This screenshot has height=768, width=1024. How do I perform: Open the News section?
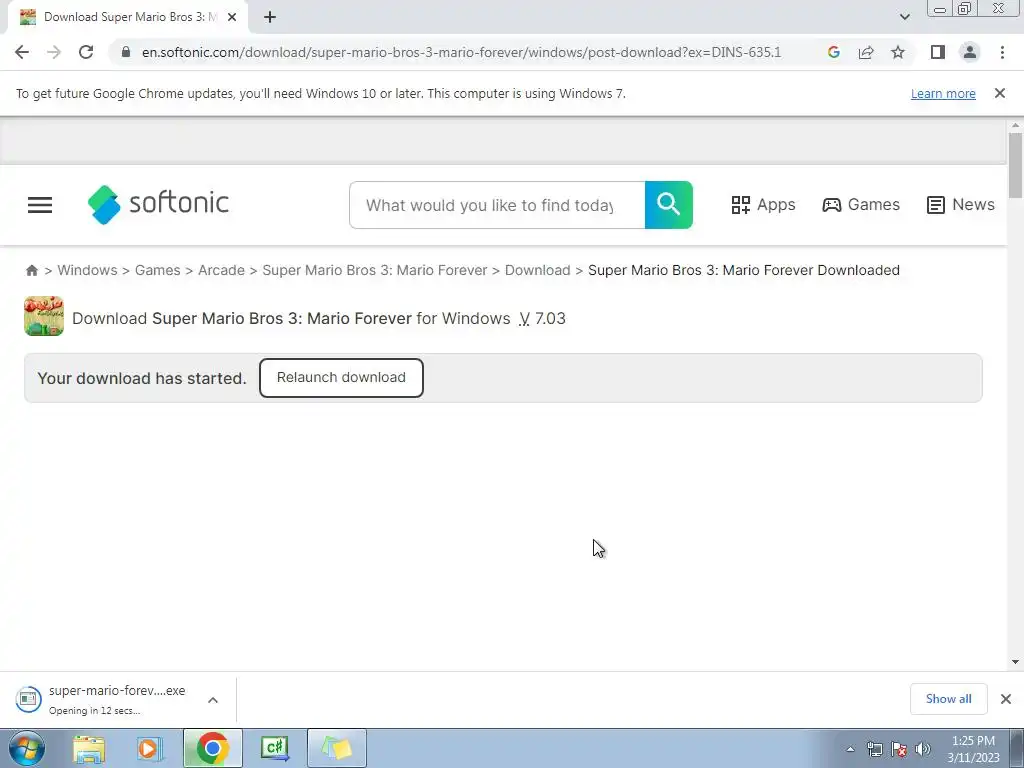pyautogui.click(x=961, y=204)
